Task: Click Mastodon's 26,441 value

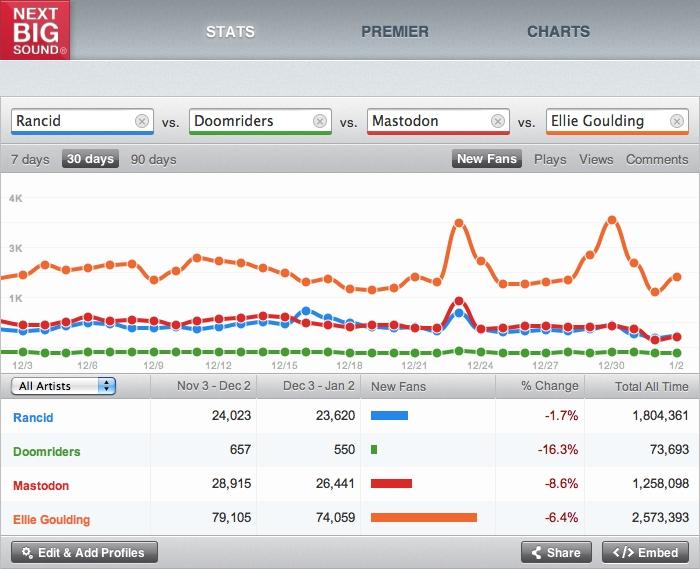Action: 335,483
